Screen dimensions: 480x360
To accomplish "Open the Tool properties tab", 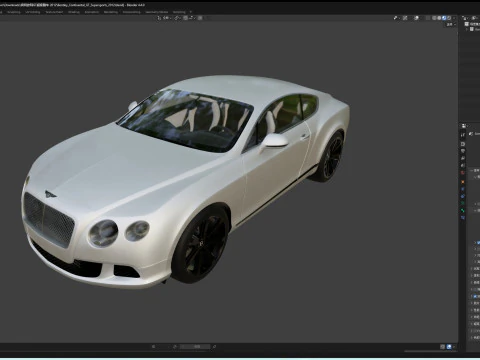I will point(463,135).
